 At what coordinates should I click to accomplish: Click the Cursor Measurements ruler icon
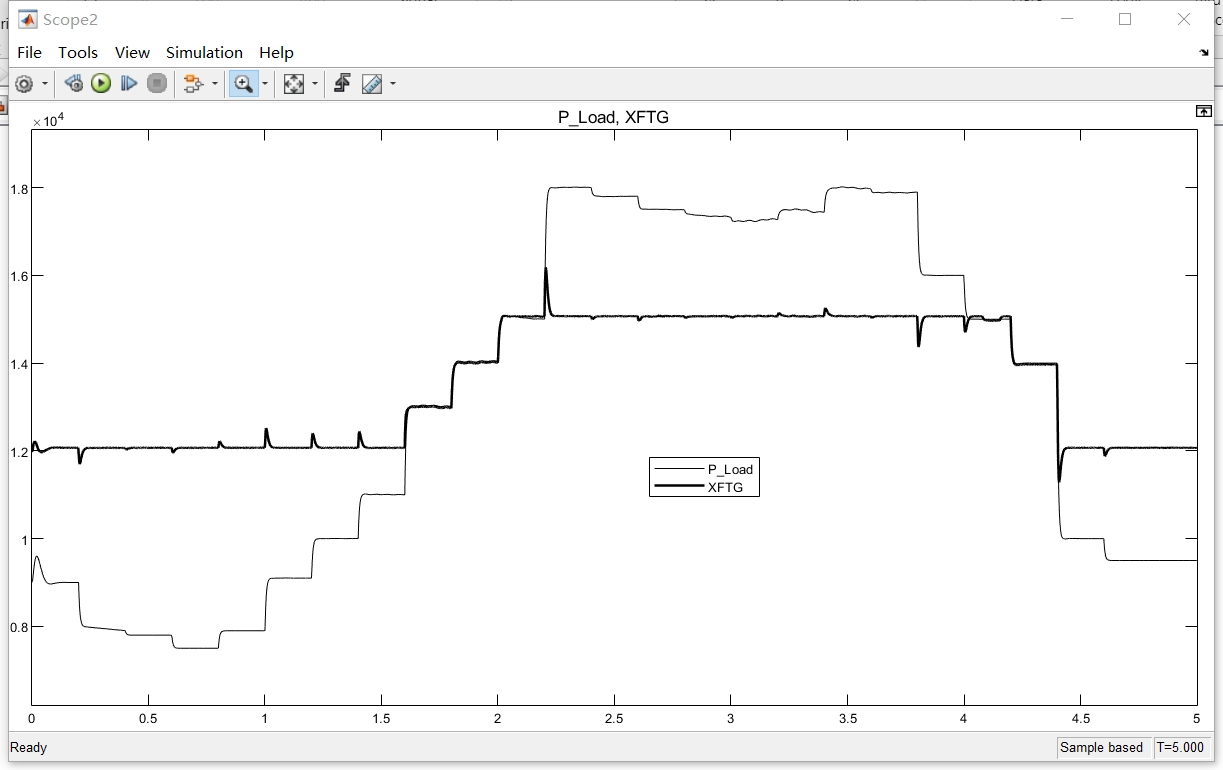(372, 84)
